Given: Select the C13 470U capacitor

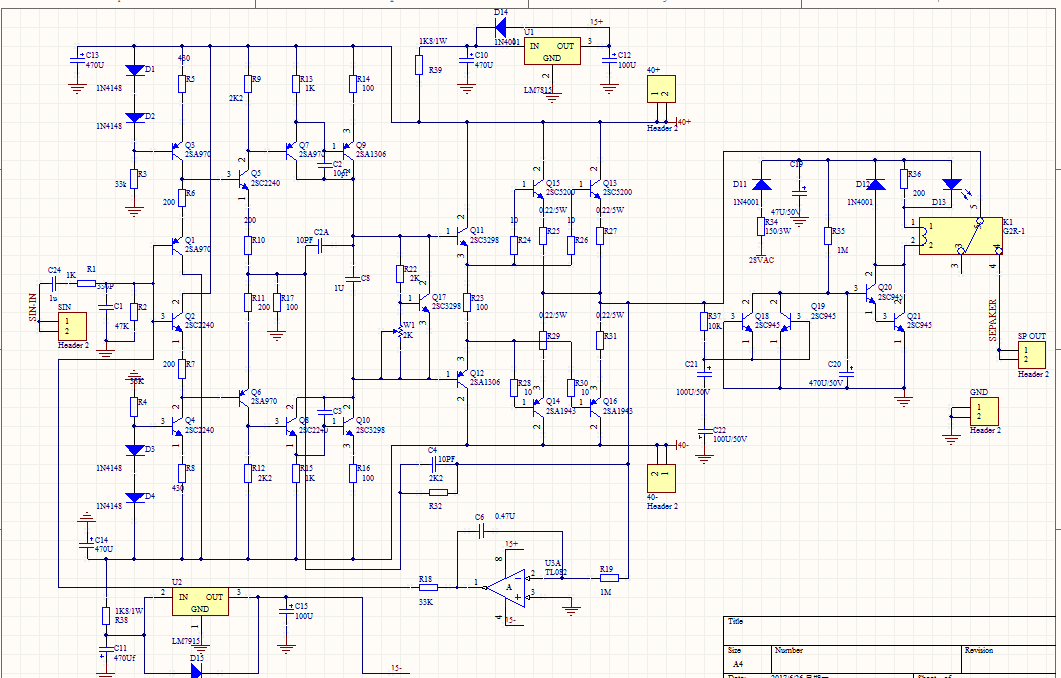Looking at the screenshot, I should tap(77, 60).
